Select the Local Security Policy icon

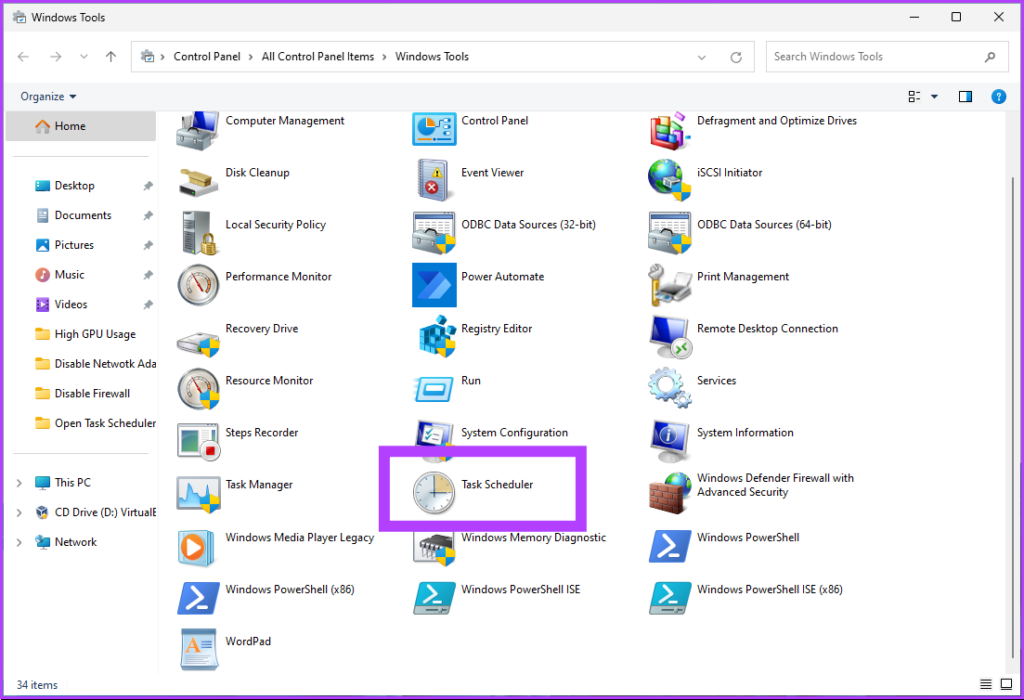[198, 232]
